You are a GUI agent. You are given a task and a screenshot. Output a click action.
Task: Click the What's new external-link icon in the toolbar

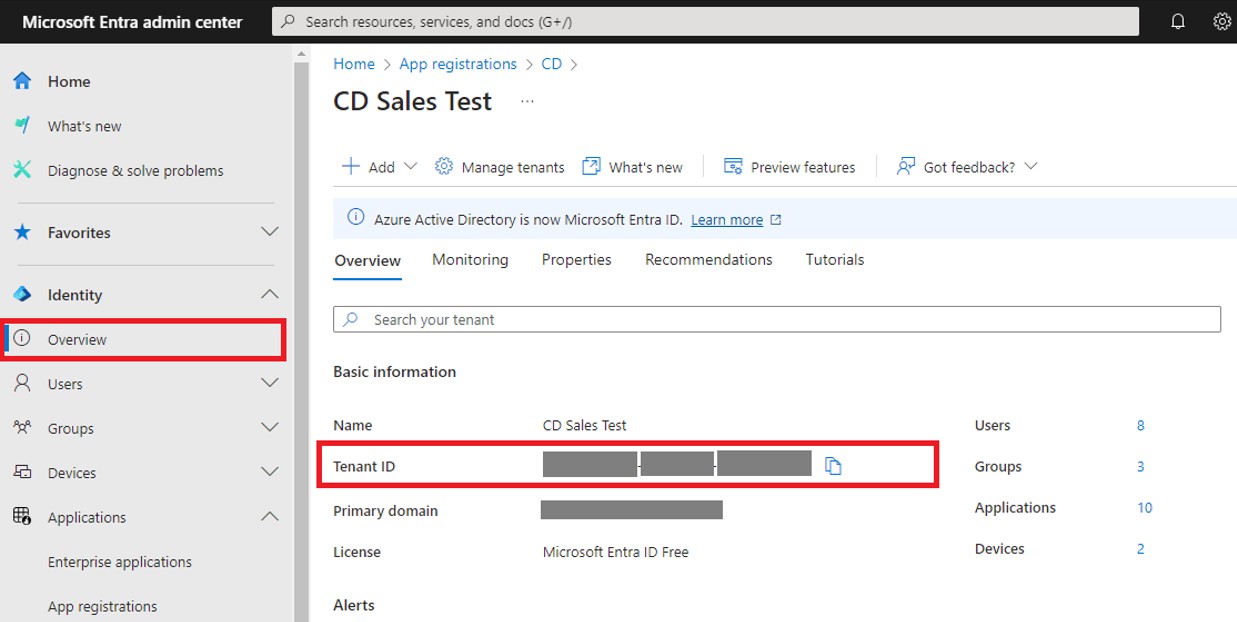[592, 166]
